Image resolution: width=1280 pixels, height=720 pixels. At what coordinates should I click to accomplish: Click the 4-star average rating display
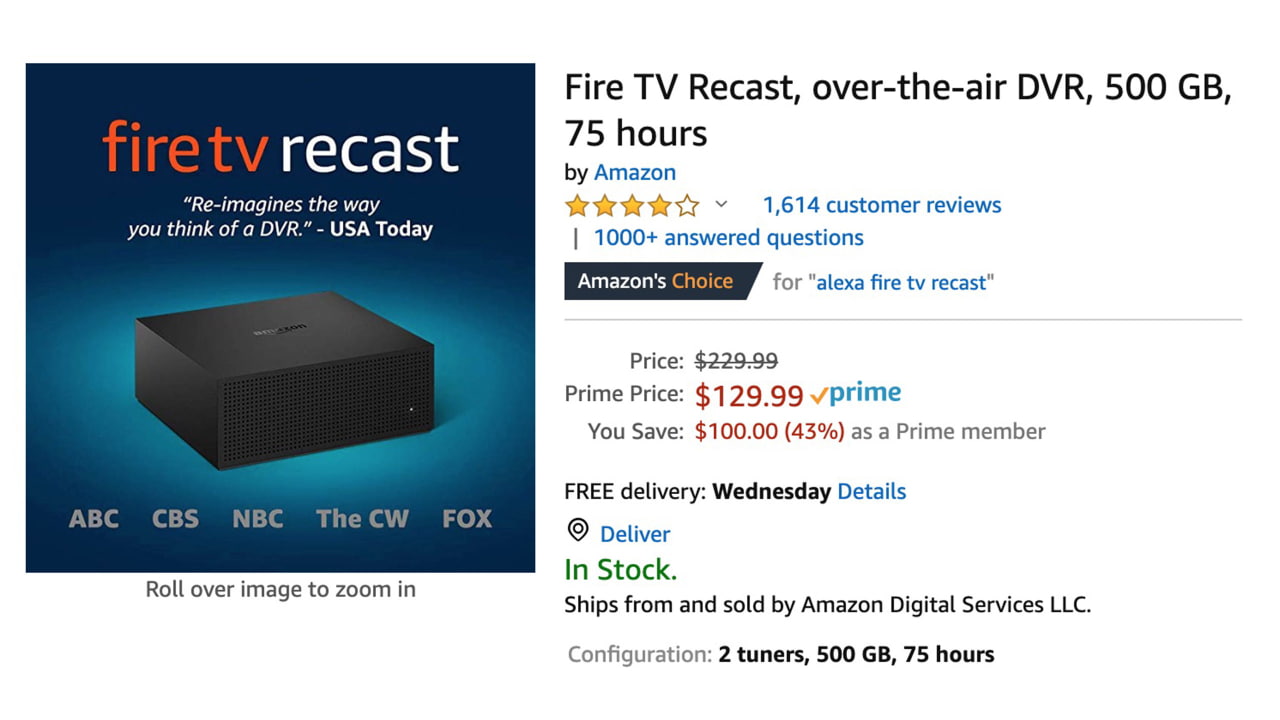tap(633, 204)
